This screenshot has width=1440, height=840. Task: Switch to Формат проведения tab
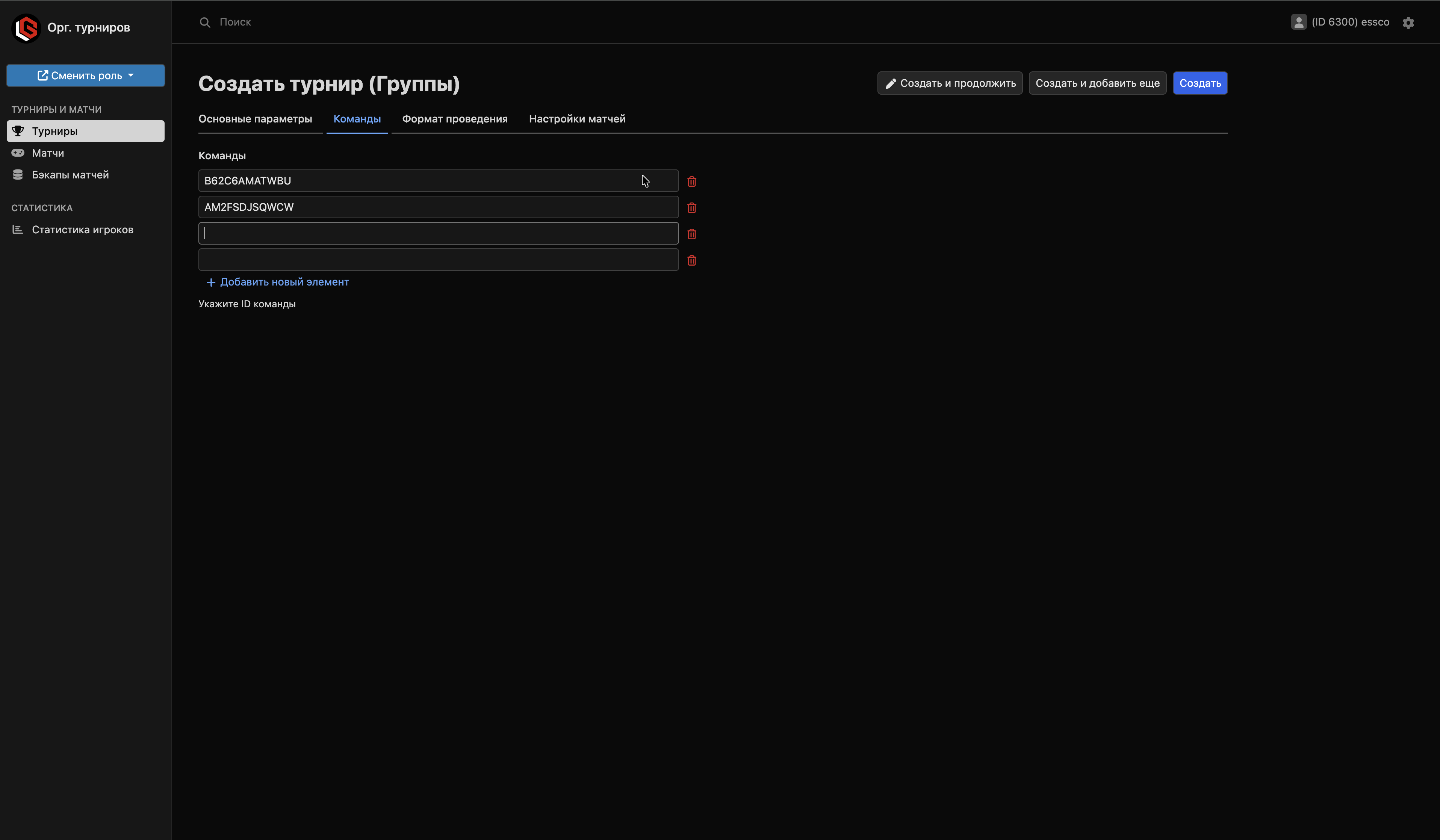(455, 119)
